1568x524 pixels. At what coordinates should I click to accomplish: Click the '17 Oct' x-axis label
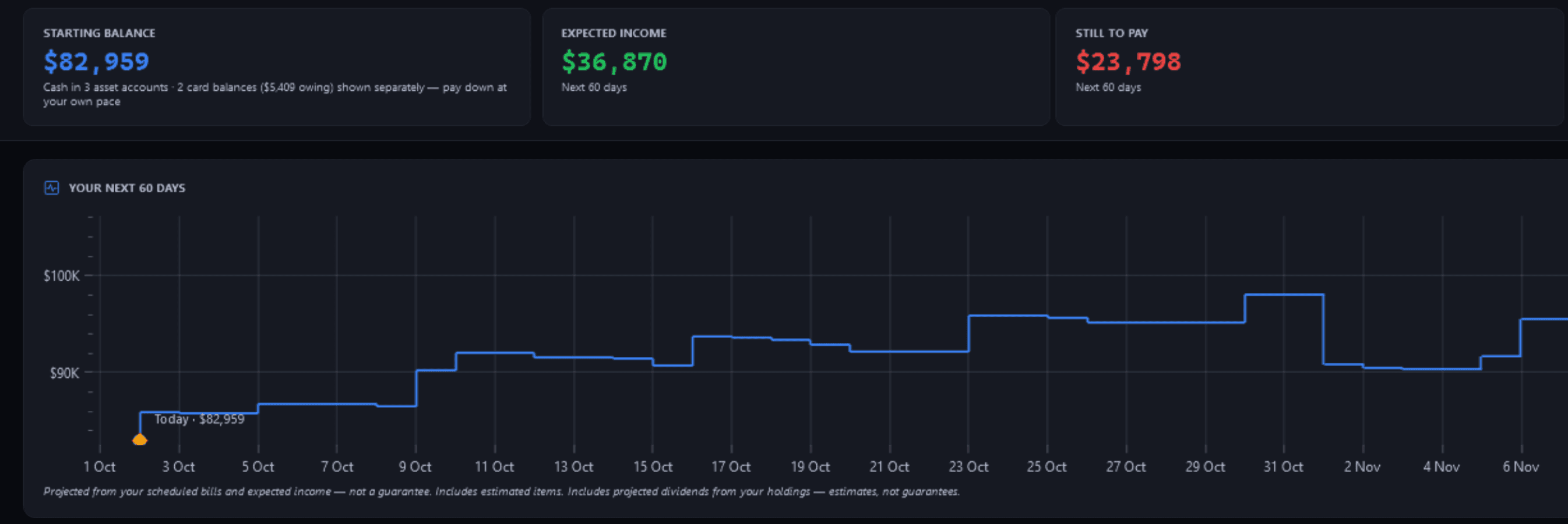tap(731, 467)
